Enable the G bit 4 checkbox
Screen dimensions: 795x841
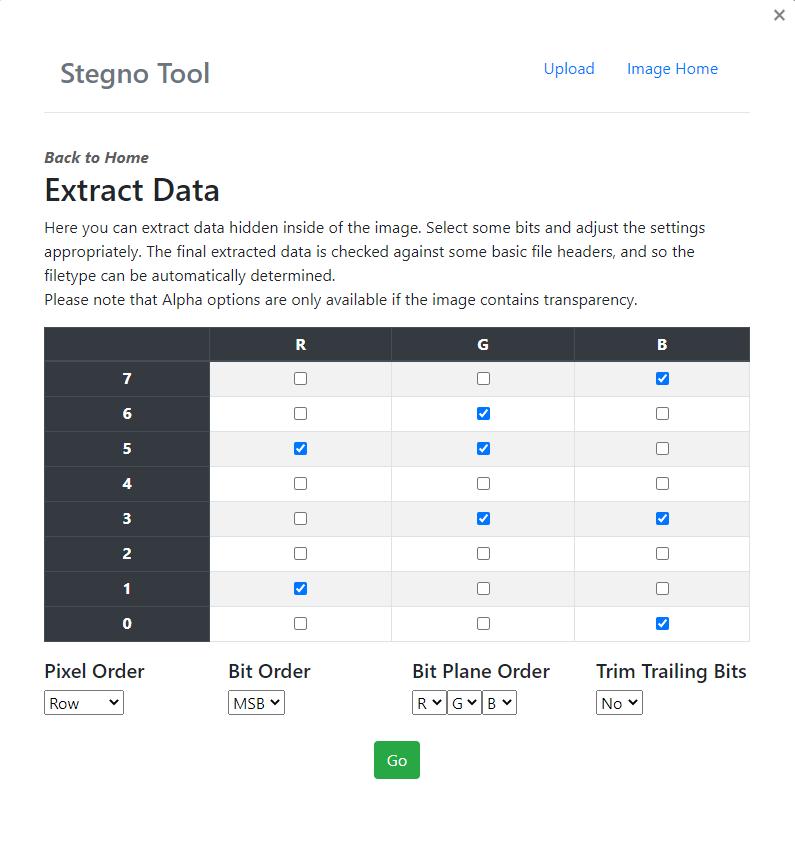(483, 484)
